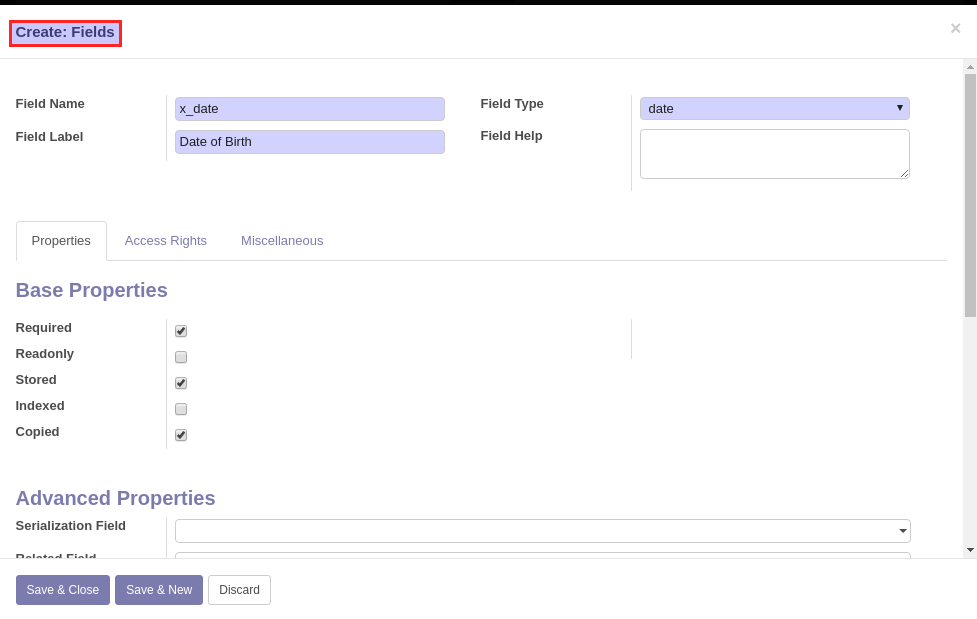977x619 pixels.
Task: Untick the Copied checkbox
Action: (x=181, y=435)
